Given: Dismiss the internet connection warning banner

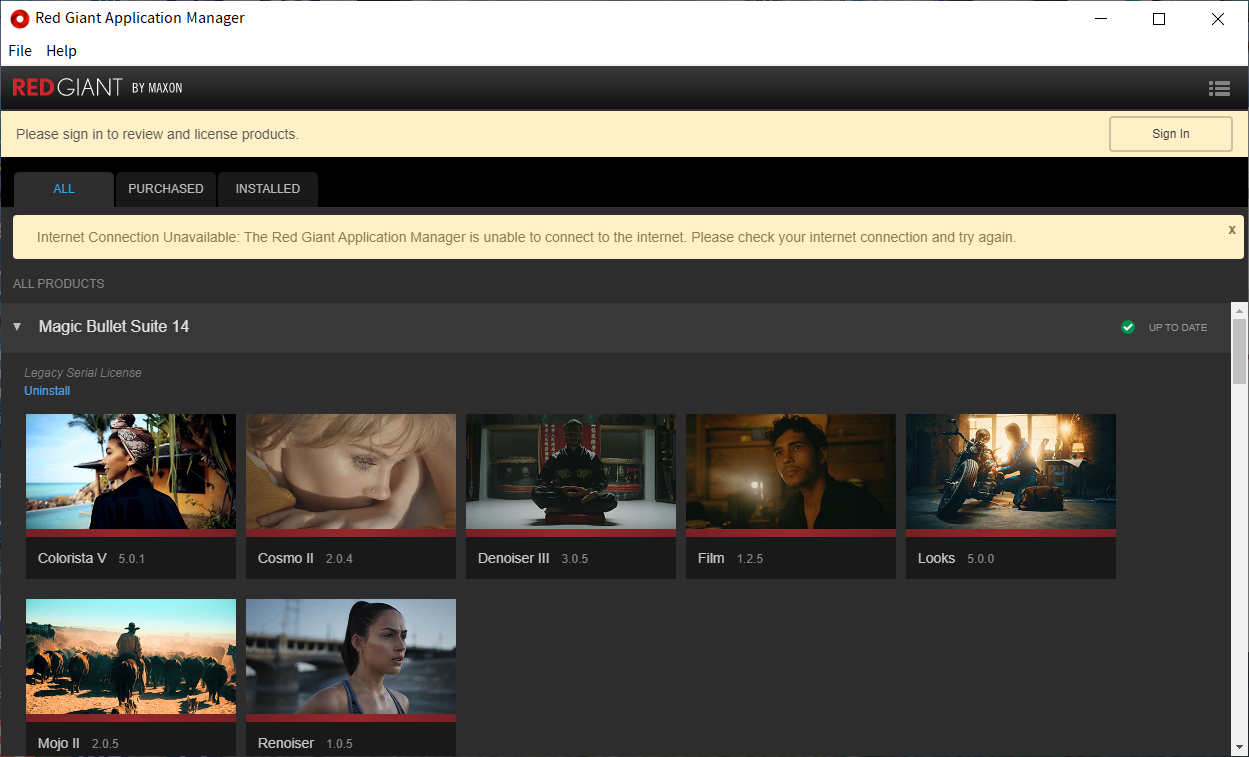Looking at the screenshot, I should (x=1232, y=229).
